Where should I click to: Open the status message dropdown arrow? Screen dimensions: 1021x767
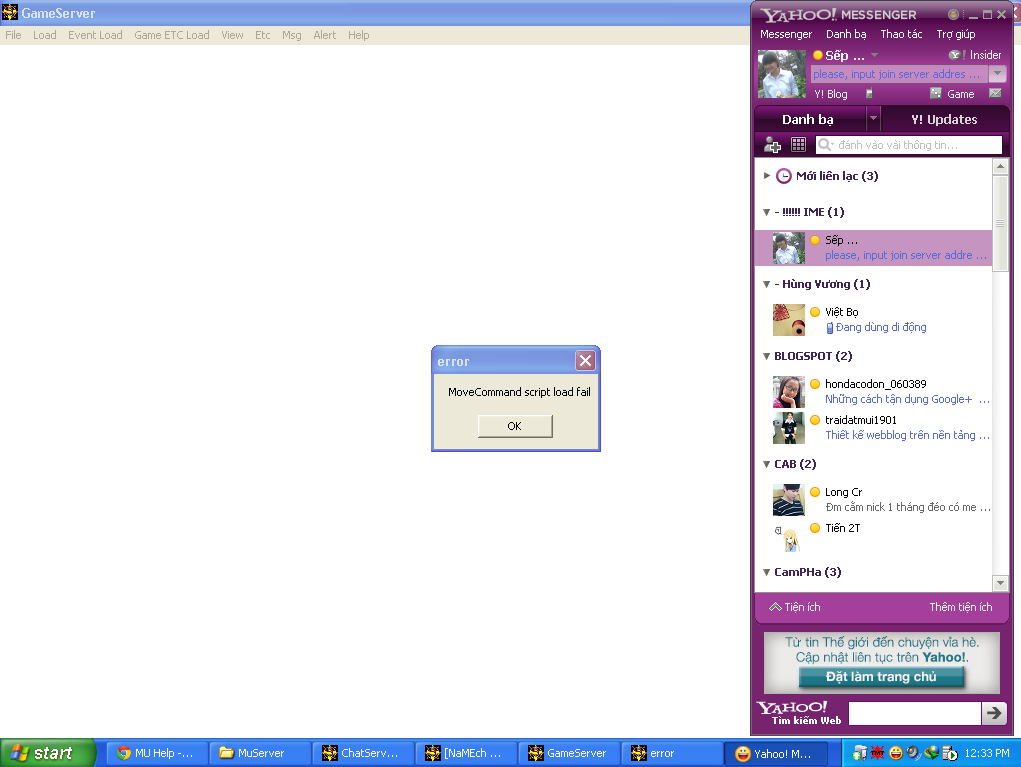997,74
